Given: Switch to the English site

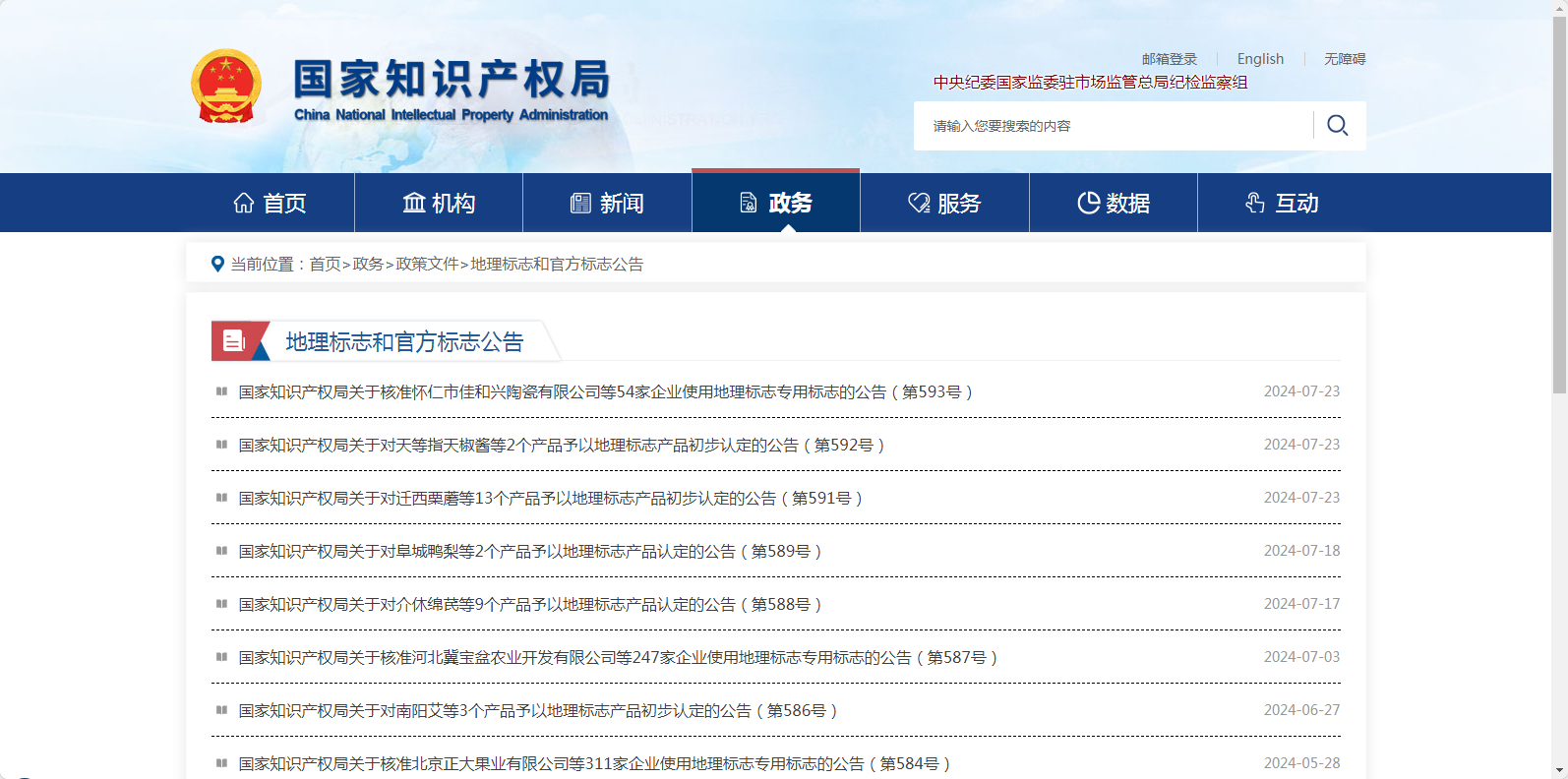Looking at the screenshot, I should point(1260,59).
